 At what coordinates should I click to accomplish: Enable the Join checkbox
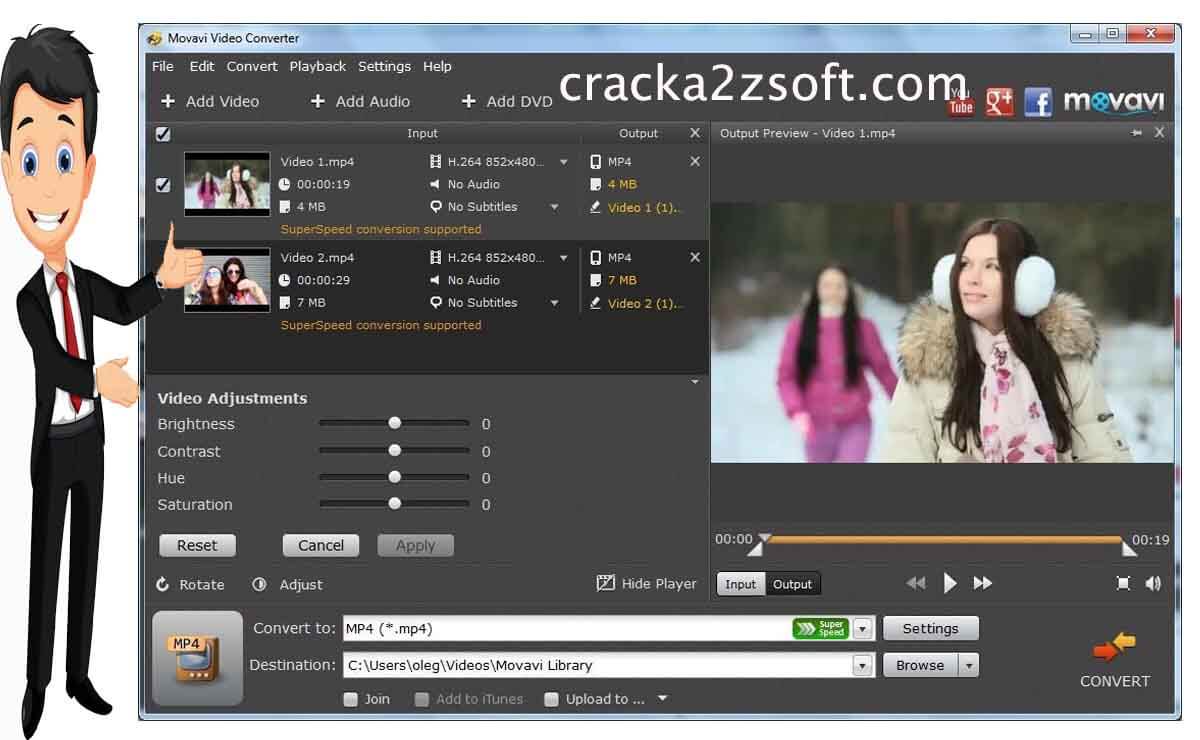point(350,699)
